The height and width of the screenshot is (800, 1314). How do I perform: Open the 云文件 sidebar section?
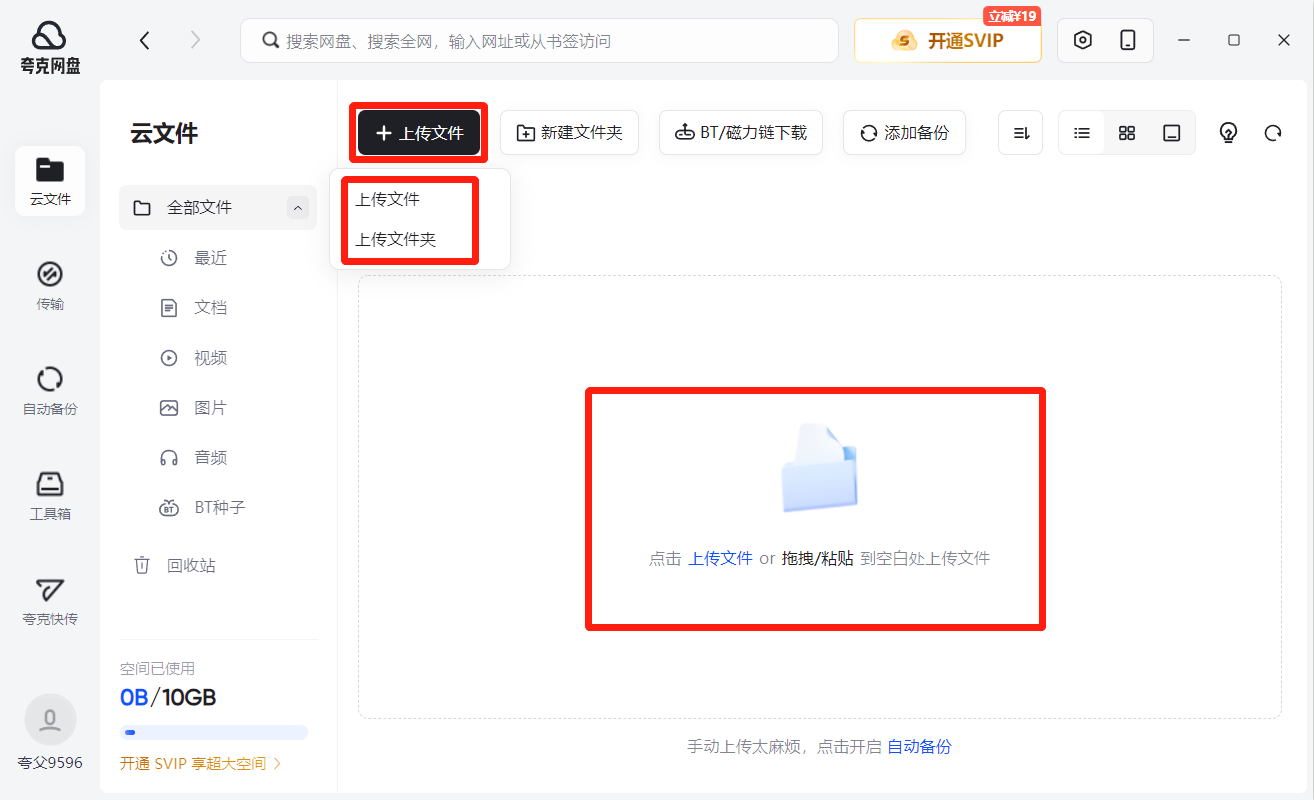click(x=50, y=181)
